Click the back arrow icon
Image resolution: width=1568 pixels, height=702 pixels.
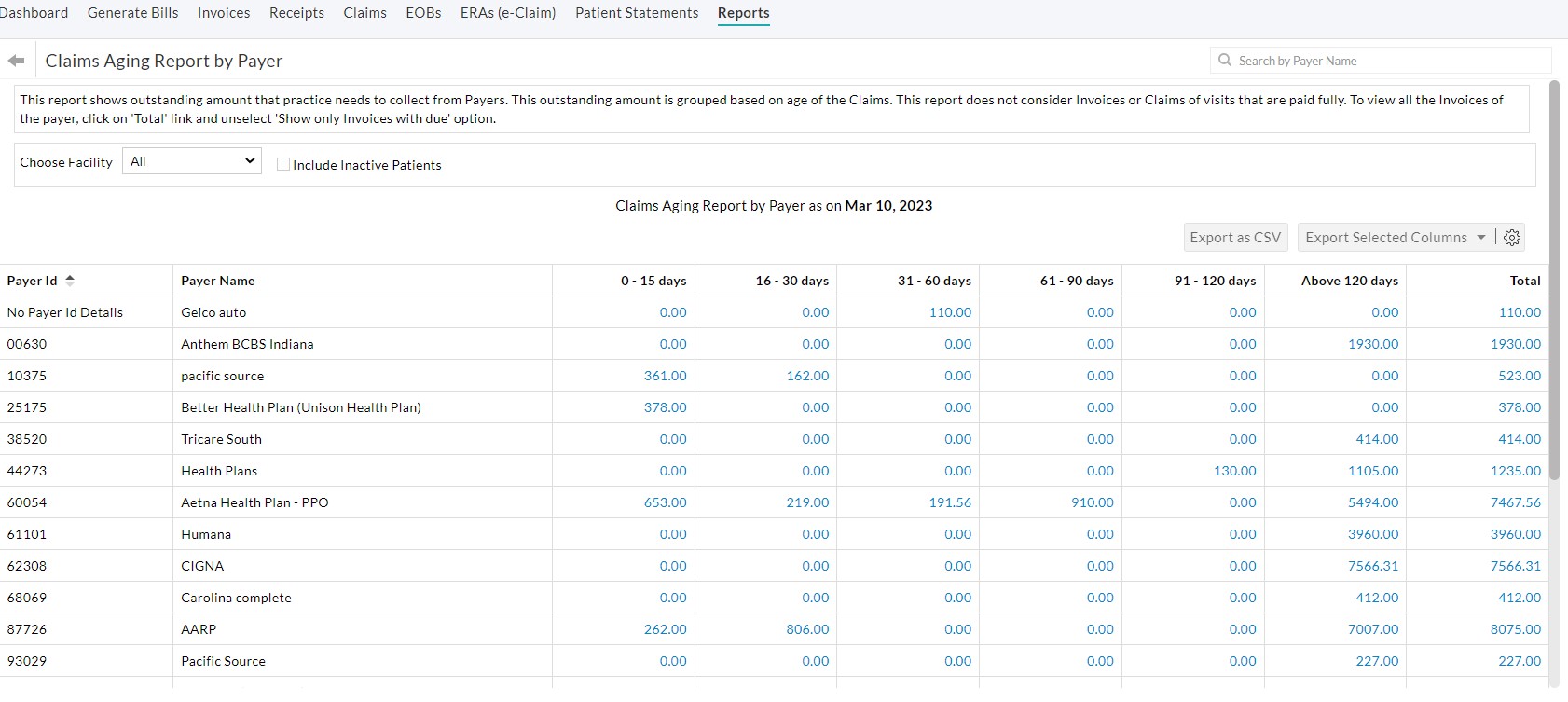coord(16,61)
